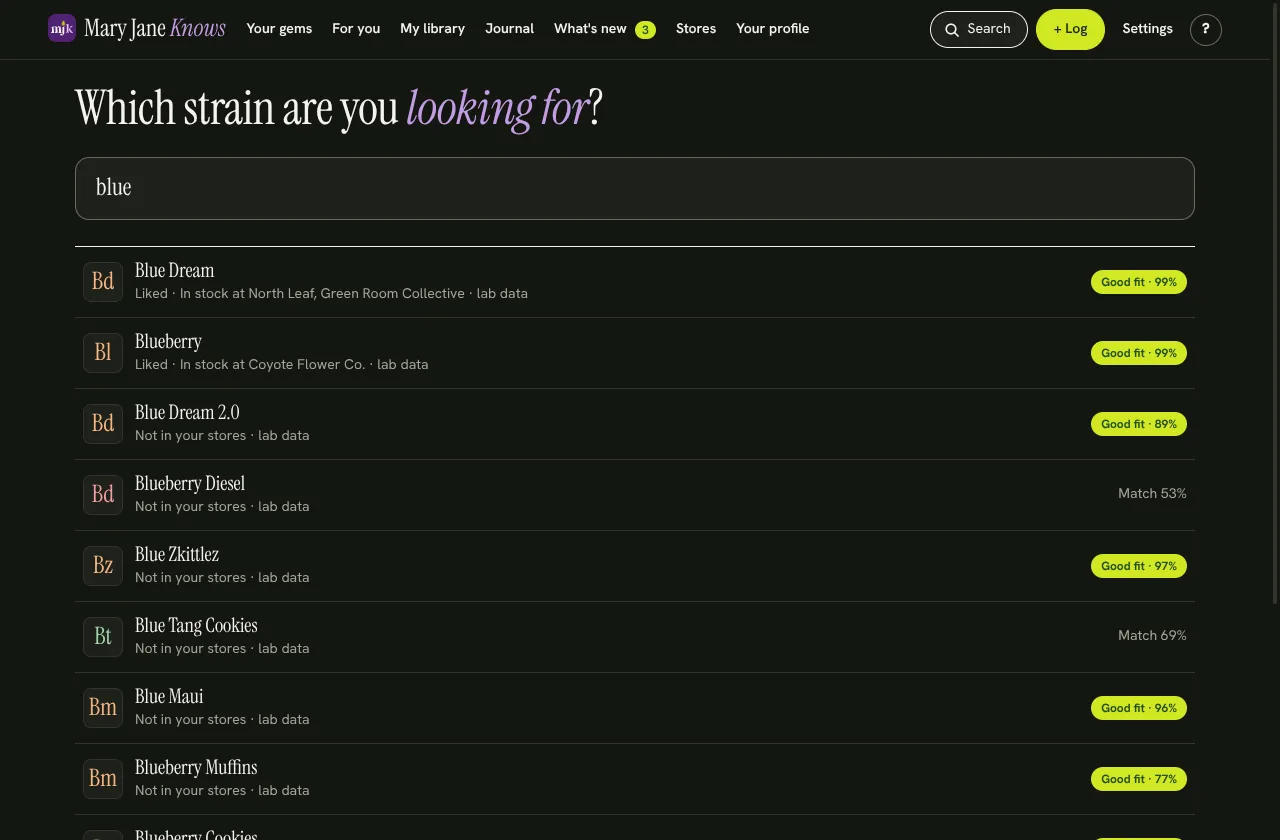Image resolution: width=1280 pixels, height=840 pixels.
Task: Select the Bm avatar for Blueberry Muffins
Action: point(103,779)
